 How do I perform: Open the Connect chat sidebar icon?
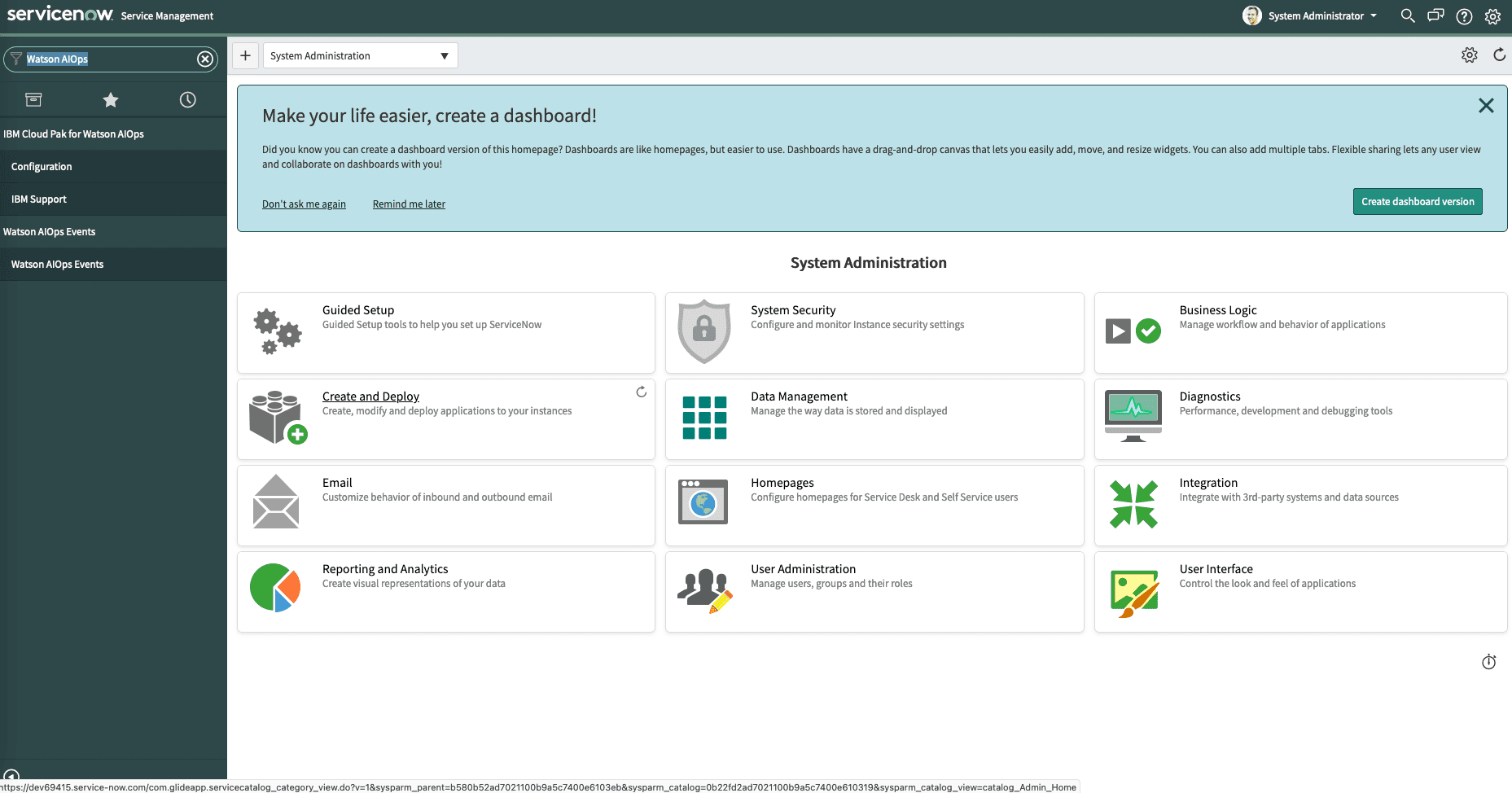(1435, 15)
